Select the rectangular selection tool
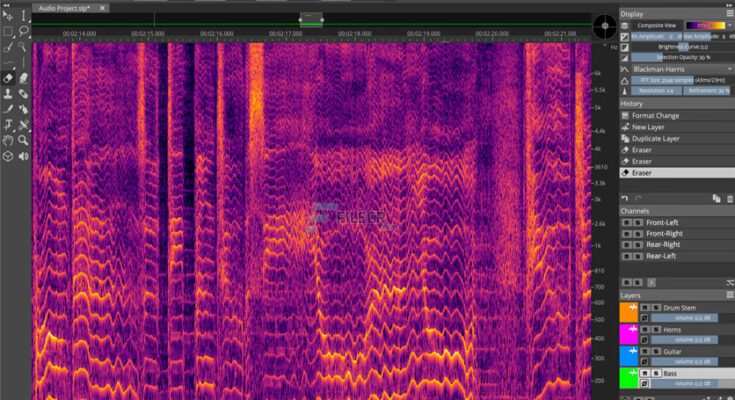This screenshot has width=735, height=400. [x=8, y=30]
